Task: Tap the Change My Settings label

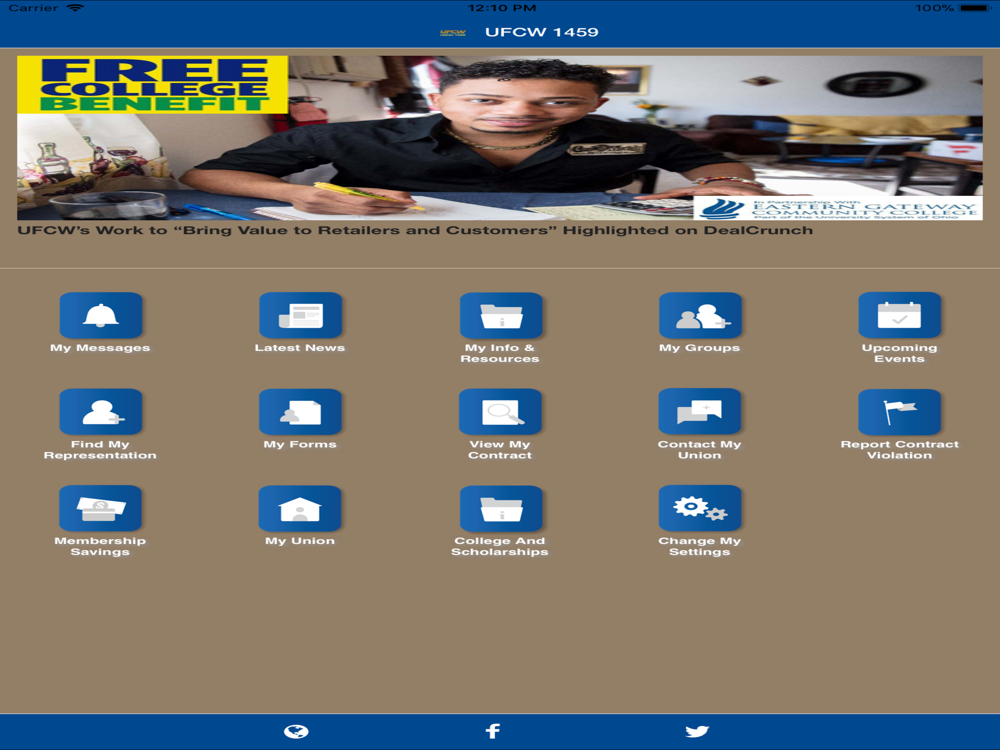Action: [x=700, y=546]
